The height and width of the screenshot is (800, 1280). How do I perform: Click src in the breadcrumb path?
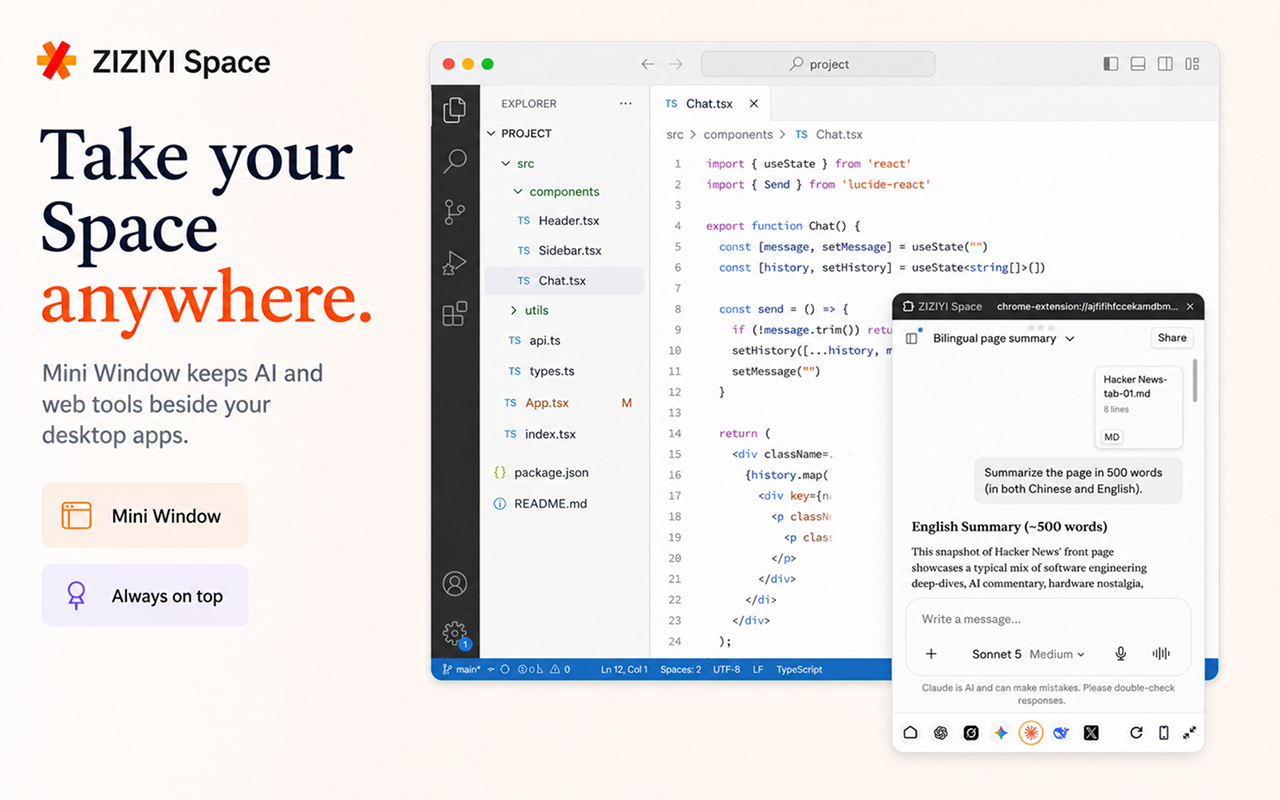click(x=675, y=134)
